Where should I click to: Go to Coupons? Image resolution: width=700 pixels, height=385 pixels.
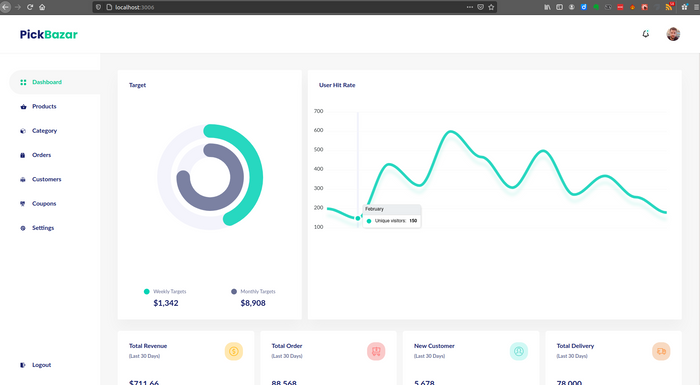44,204
